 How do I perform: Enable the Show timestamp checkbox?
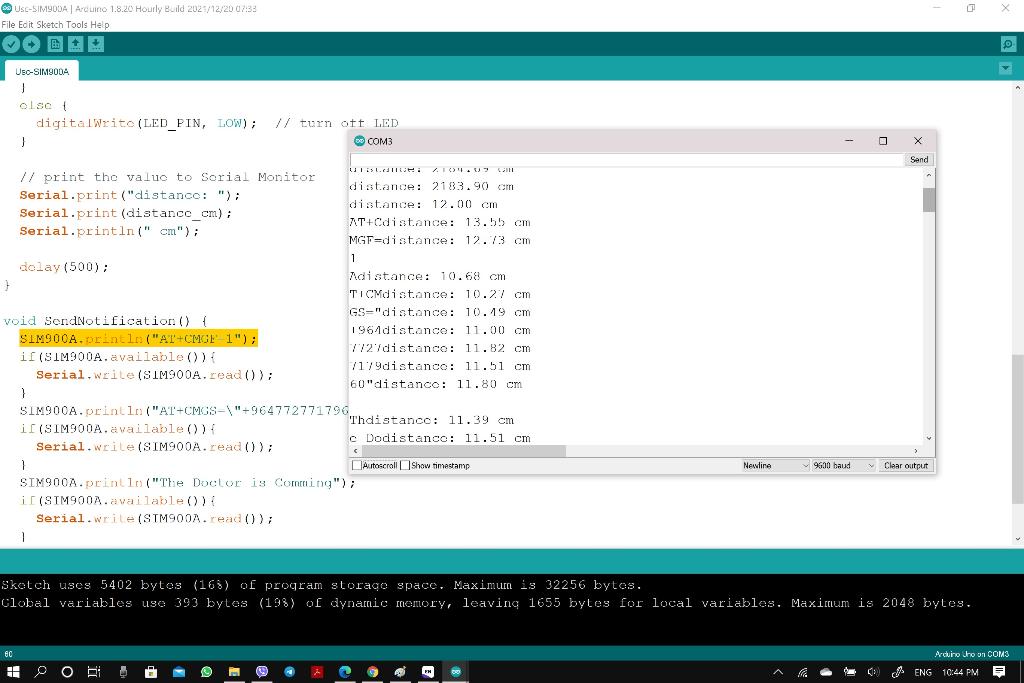click(404, 465)
